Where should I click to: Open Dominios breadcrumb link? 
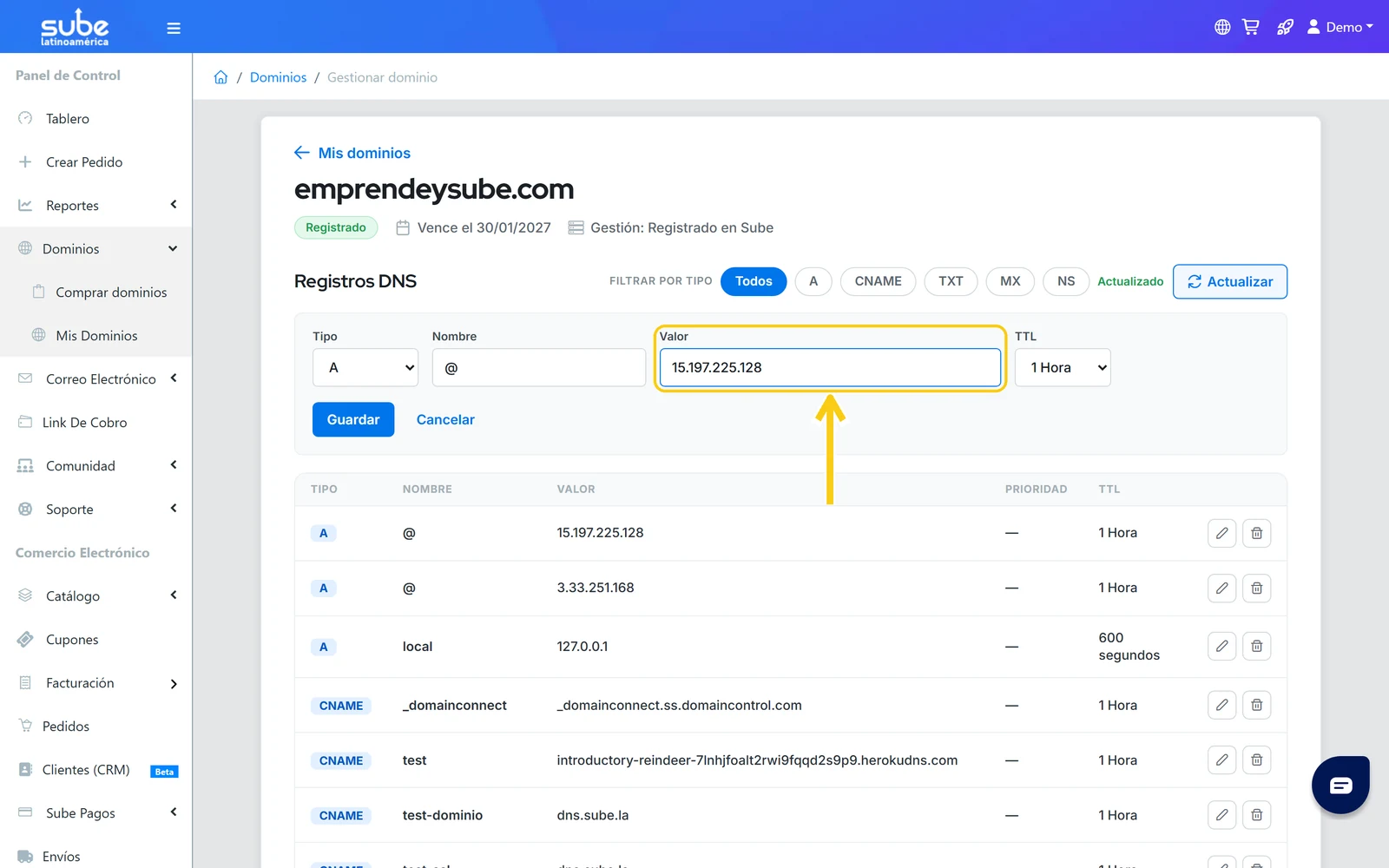click(278, 77)
